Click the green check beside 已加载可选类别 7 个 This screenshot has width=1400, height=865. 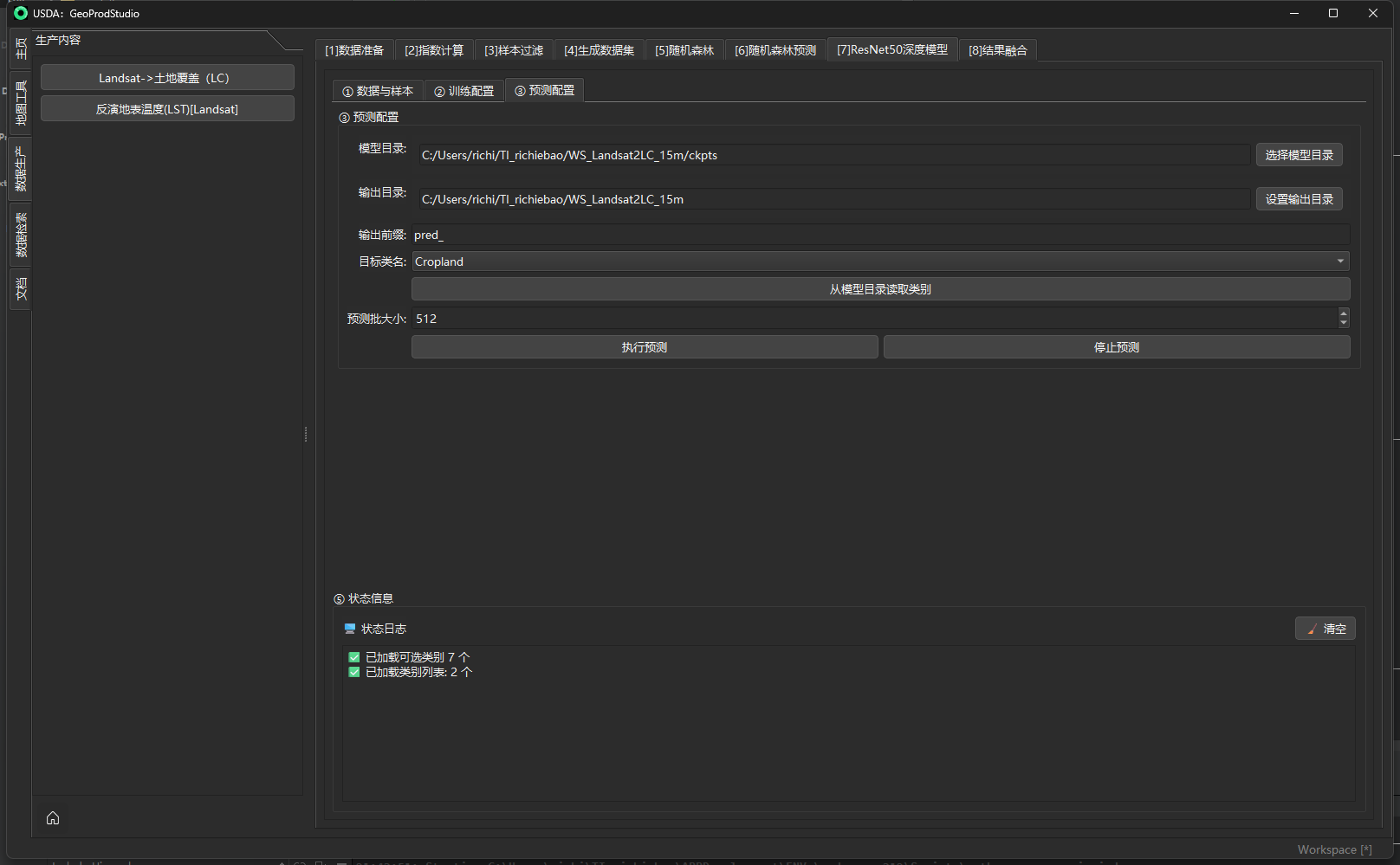(x=354, y=657)
